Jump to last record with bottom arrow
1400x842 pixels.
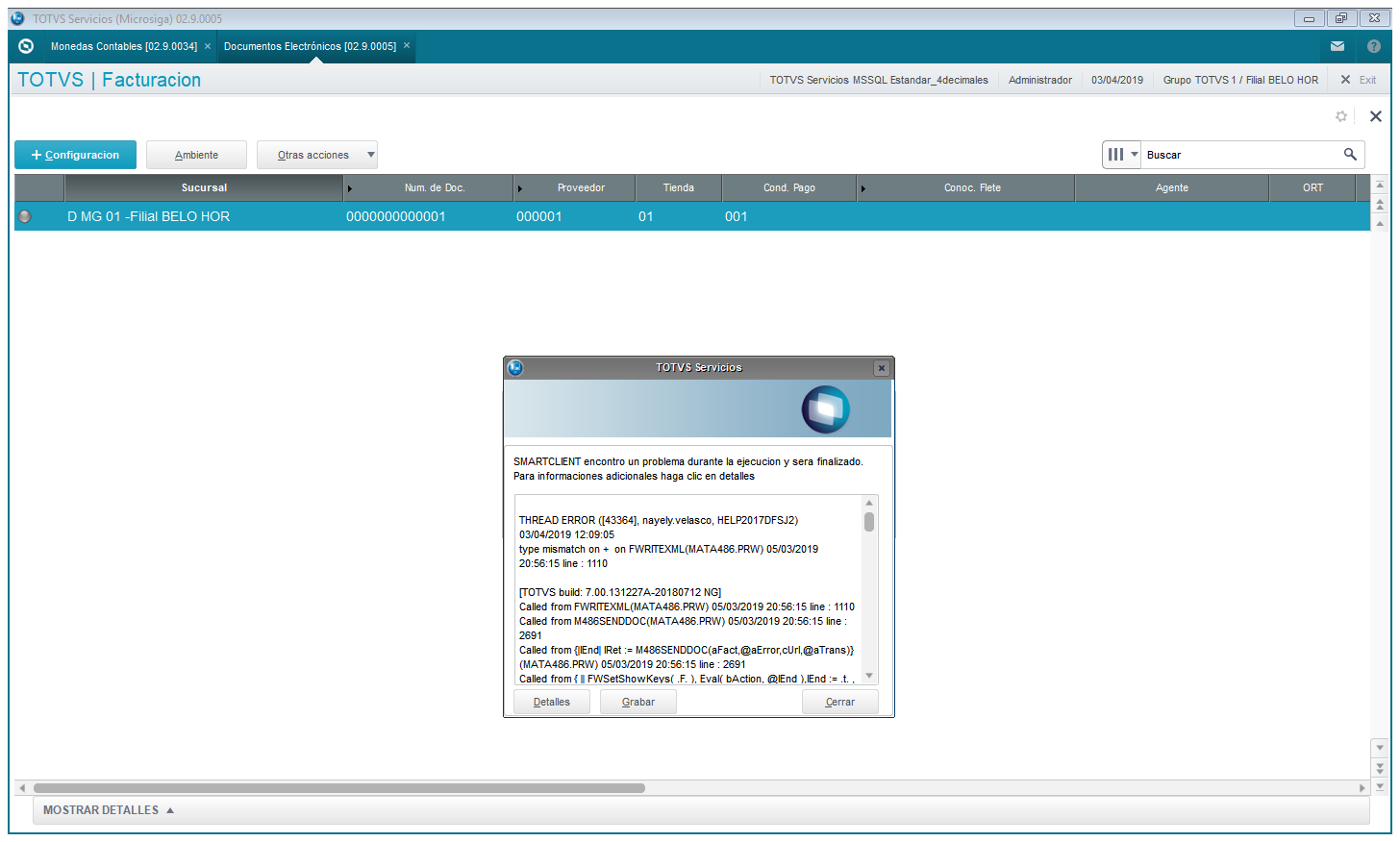pos(1380,786)
